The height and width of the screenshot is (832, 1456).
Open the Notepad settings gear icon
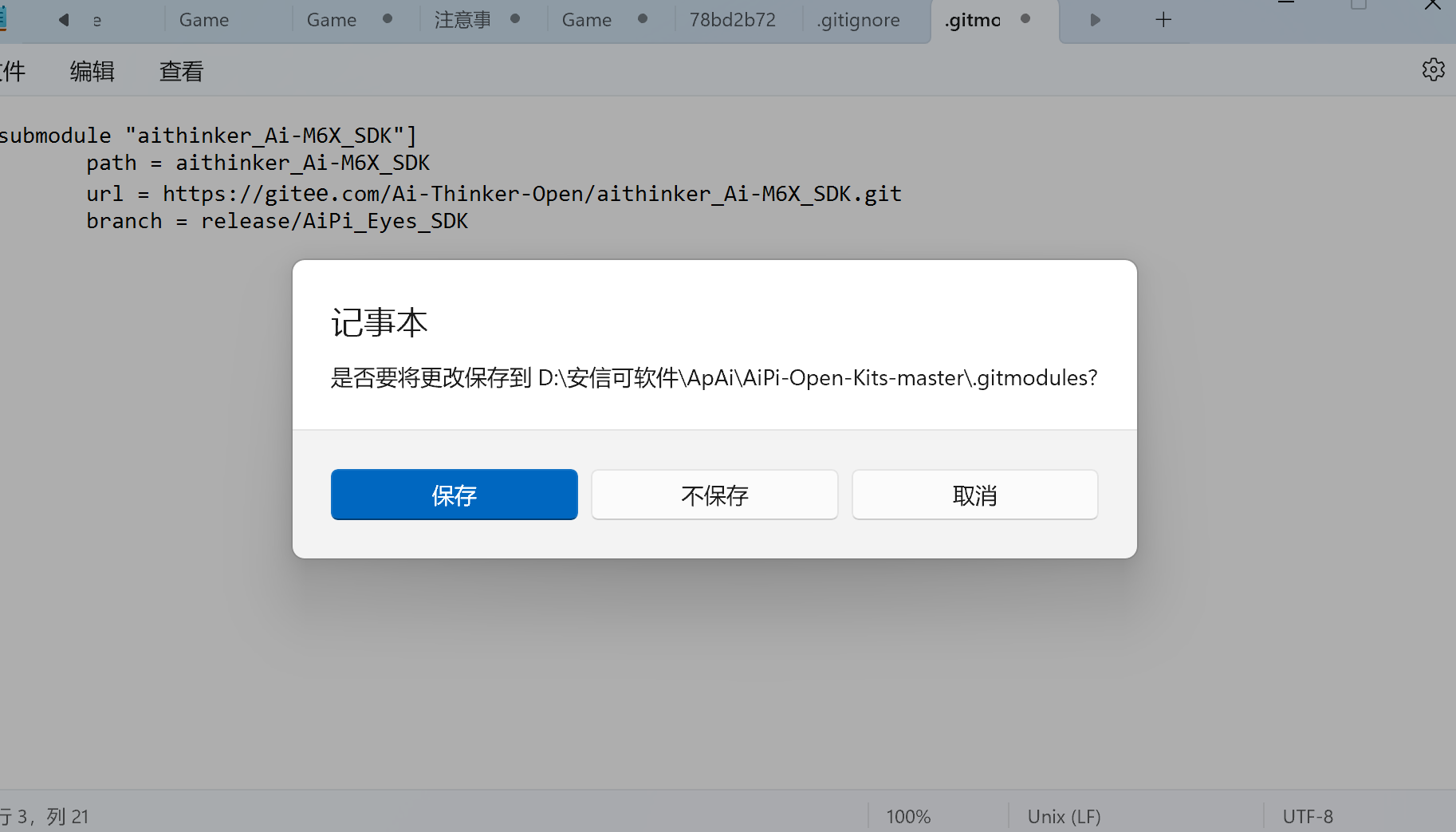tap(1433, 70)
